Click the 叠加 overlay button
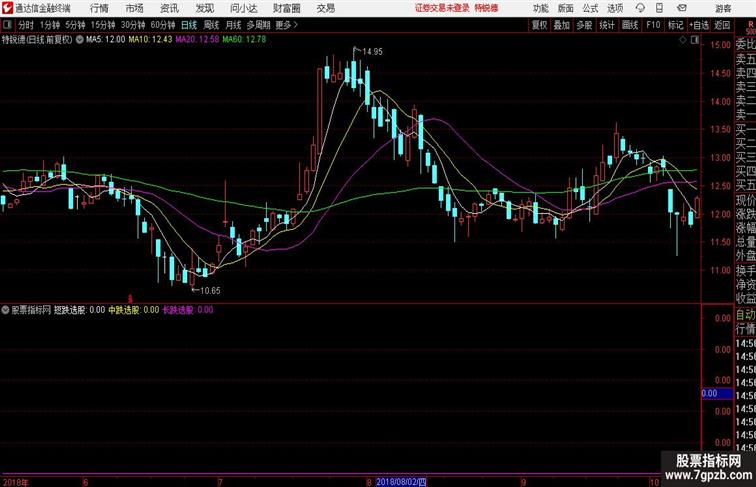 [562, 25]
